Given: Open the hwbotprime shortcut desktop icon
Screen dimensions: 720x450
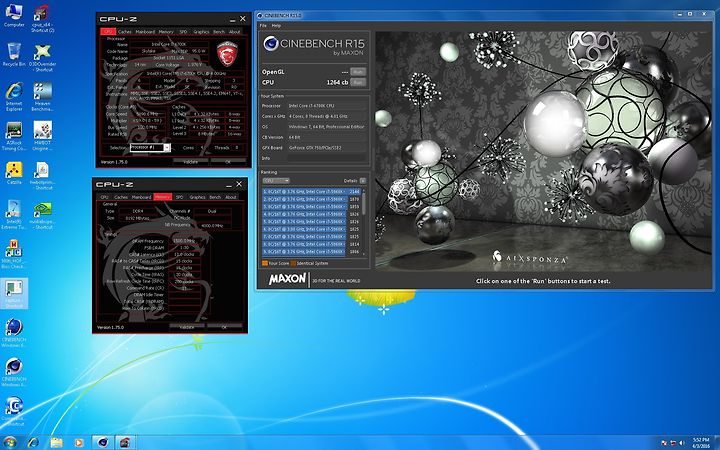Looking at the screenshot, I should [42, 176].
